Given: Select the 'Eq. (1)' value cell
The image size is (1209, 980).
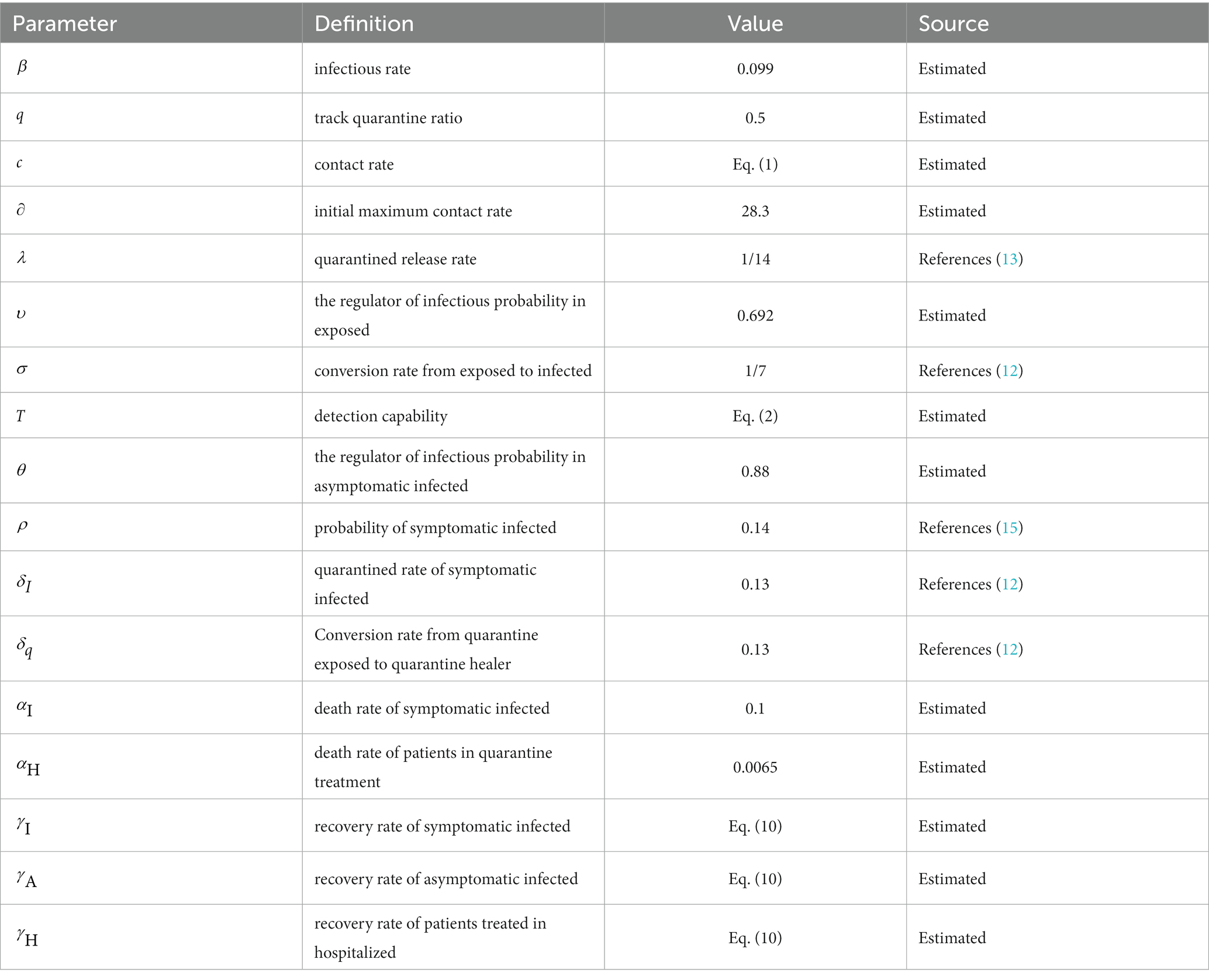Looking at the screenshot, I should click(x=755, y=164).
